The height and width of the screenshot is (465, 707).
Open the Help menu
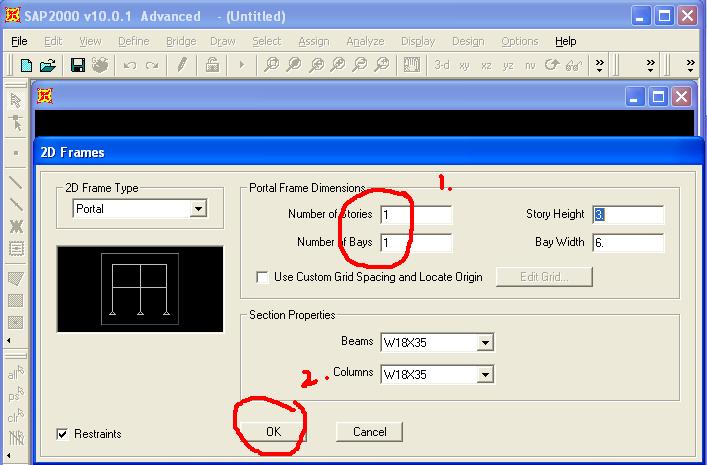click(x=565, y=41)
